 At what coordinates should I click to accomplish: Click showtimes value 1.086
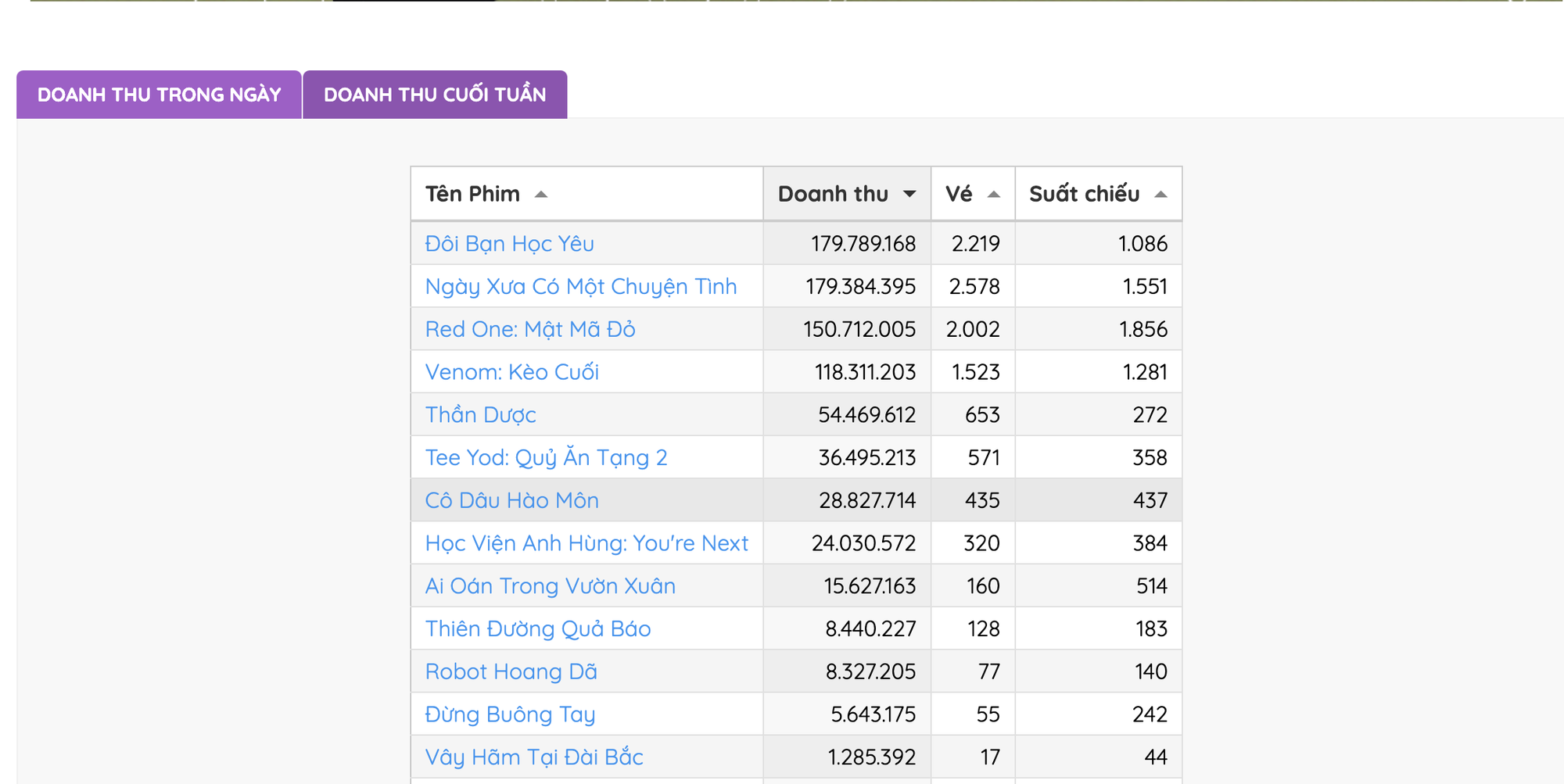point(1143,244)
